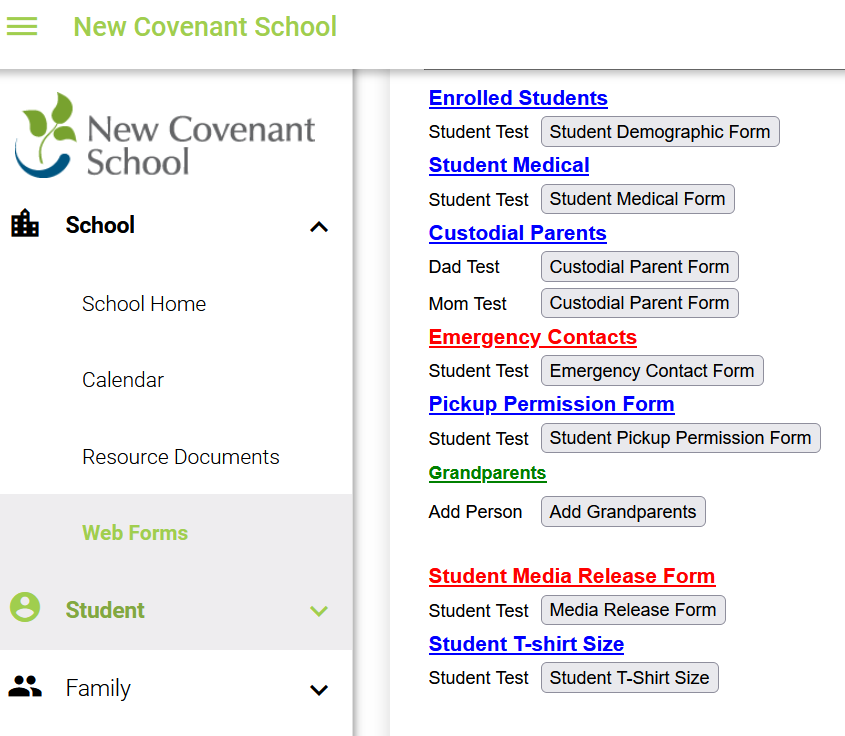Viewport: 845px width, 736px height.
Task: Open the hamburger navigation menu
Action: tap(21, 25)
